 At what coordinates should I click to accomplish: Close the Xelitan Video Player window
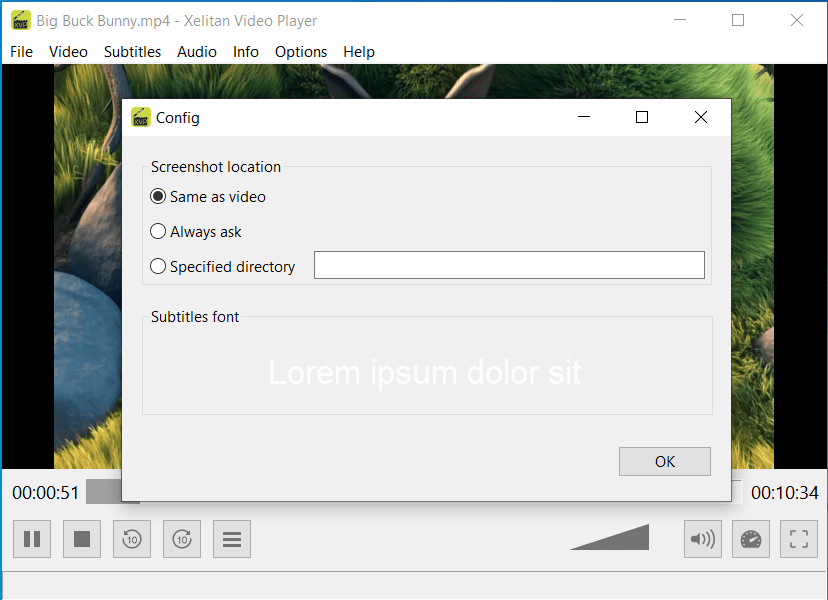(797, 21)
